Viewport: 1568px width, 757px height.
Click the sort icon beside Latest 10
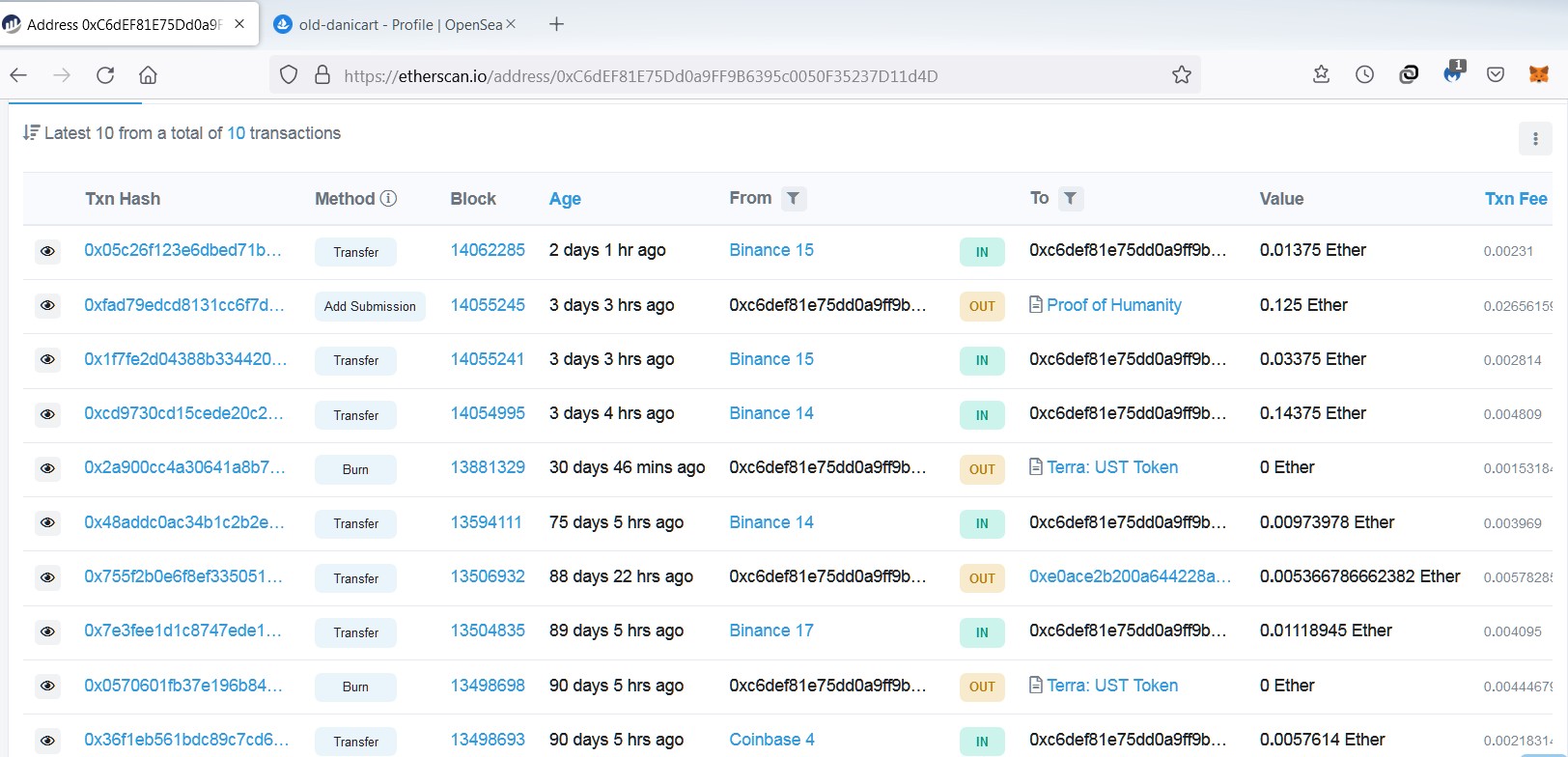point(31,133)
